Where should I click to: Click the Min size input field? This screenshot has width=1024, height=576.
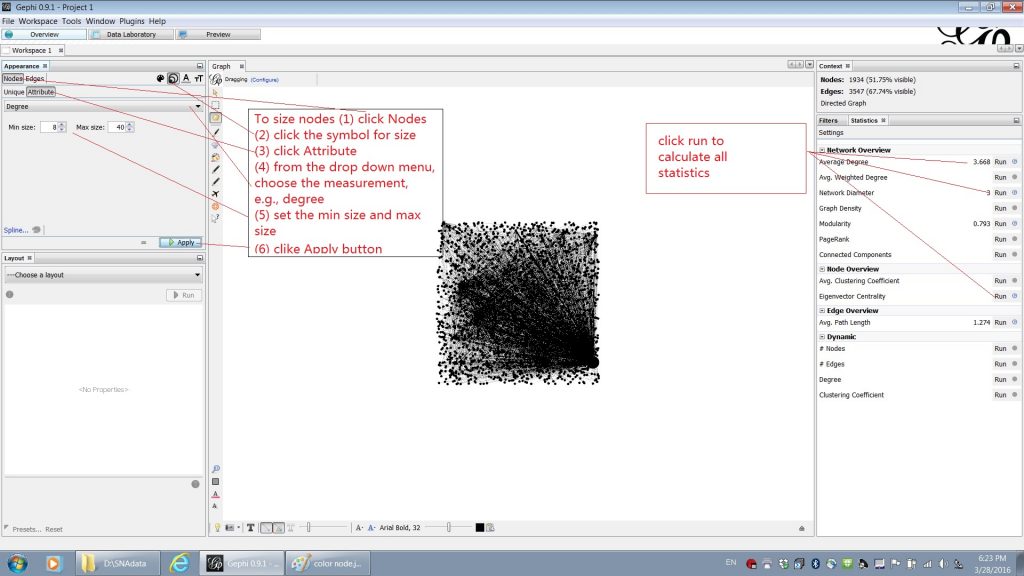[x=50, y=127]
